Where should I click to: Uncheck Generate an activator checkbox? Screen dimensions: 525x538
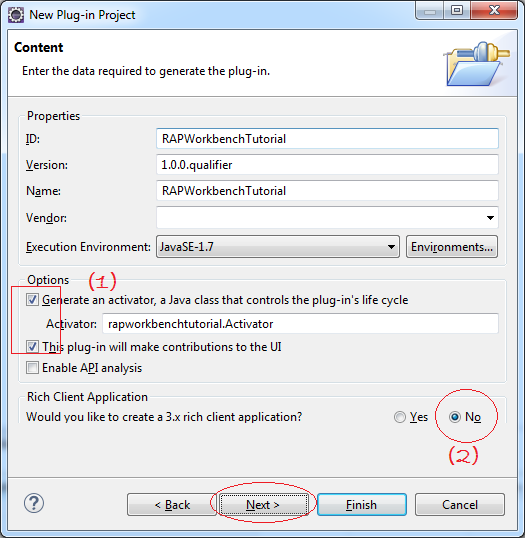click(x=32, y=300)
